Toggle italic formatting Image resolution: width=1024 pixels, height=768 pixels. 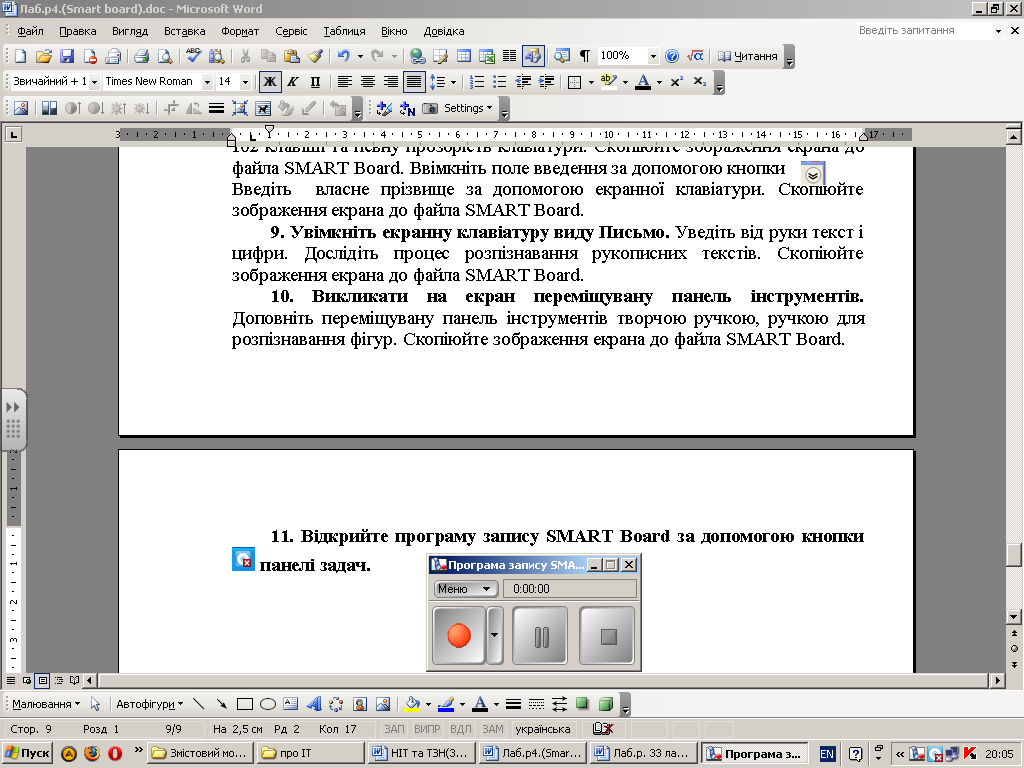tap(293, 82)
